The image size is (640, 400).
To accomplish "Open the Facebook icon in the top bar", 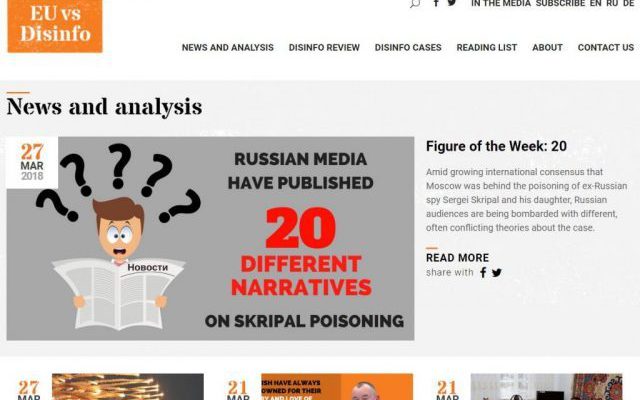I will [436, 3].
